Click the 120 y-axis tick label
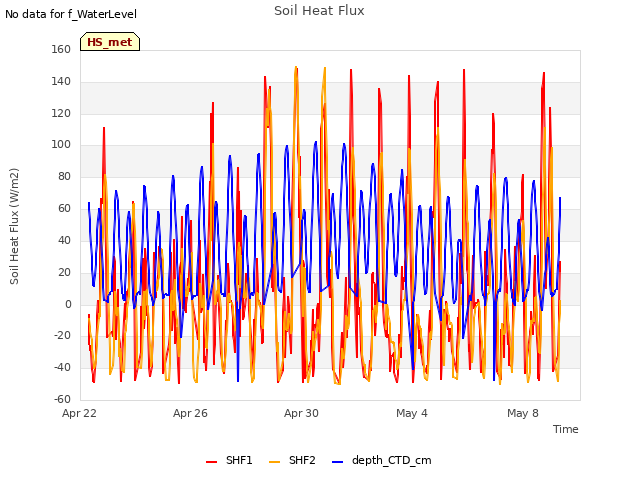640x480 pixels. tap(61, 113)
